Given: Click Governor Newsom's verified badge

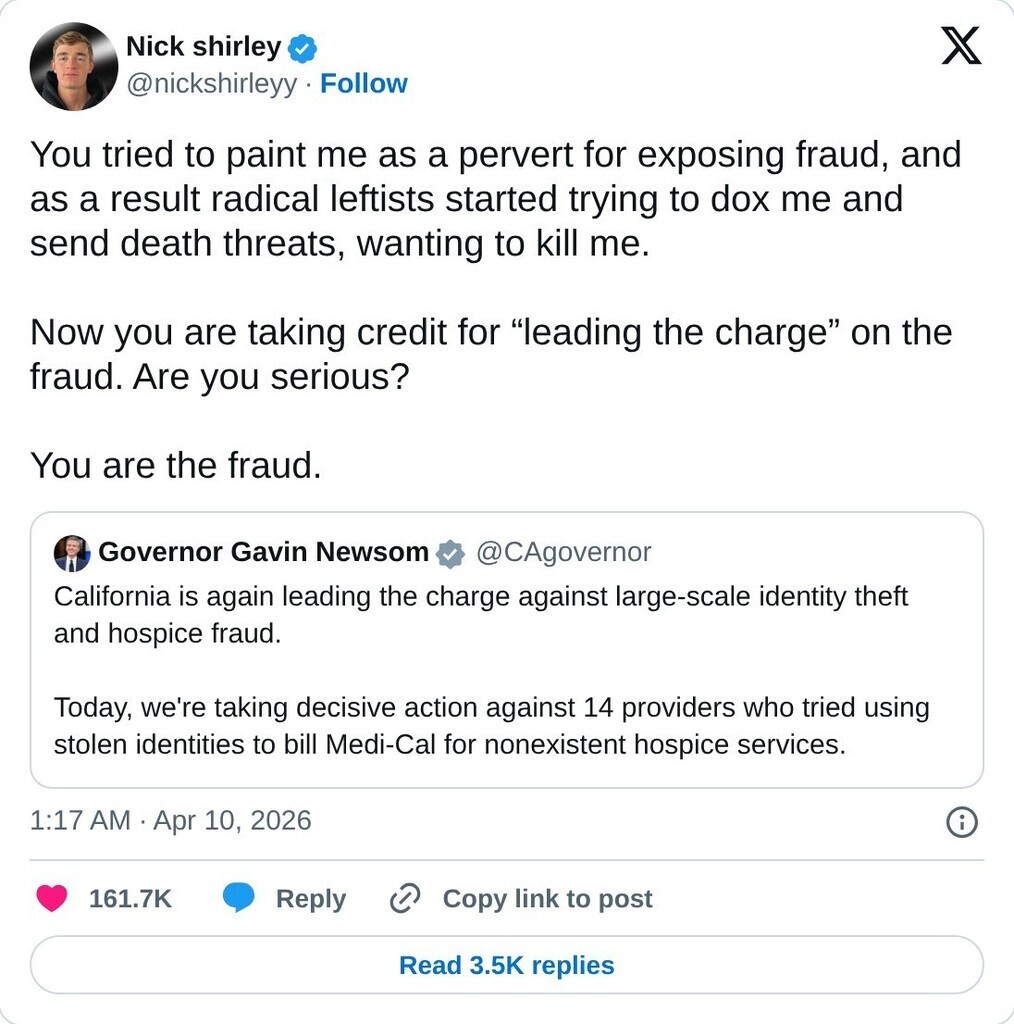Looking at the screenshot, I should (451, 553).
